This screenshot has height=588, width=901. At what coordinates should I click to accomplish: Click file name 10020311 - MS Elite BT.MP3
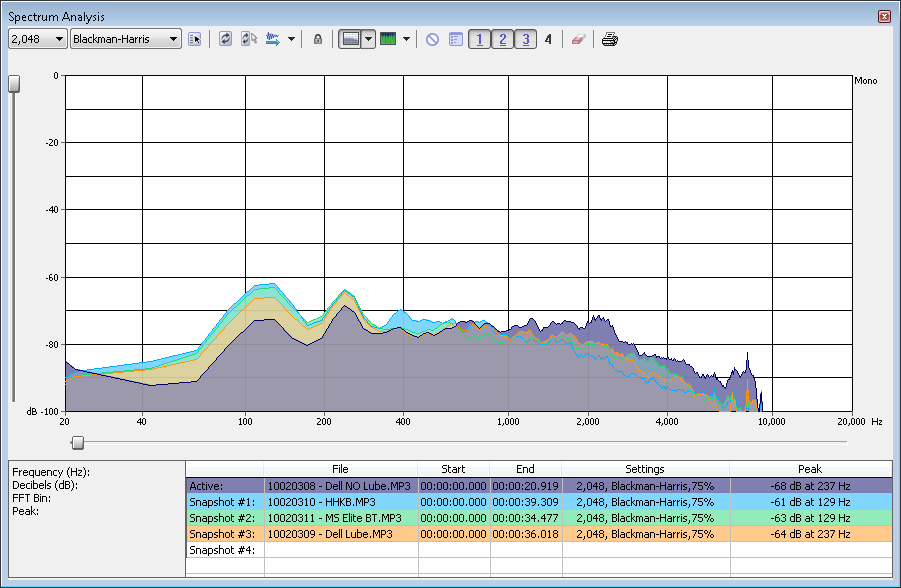tap(334, 518)
